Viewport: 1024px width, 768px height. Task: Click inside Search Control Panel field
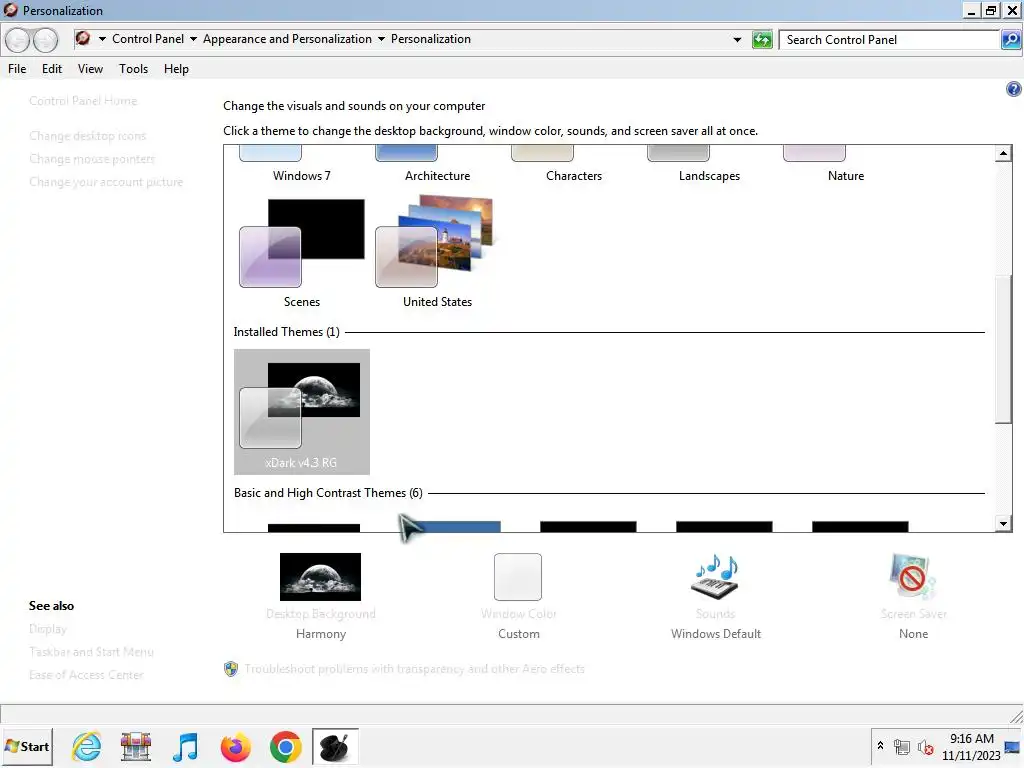pyautogui.click(x=889, y=40)
